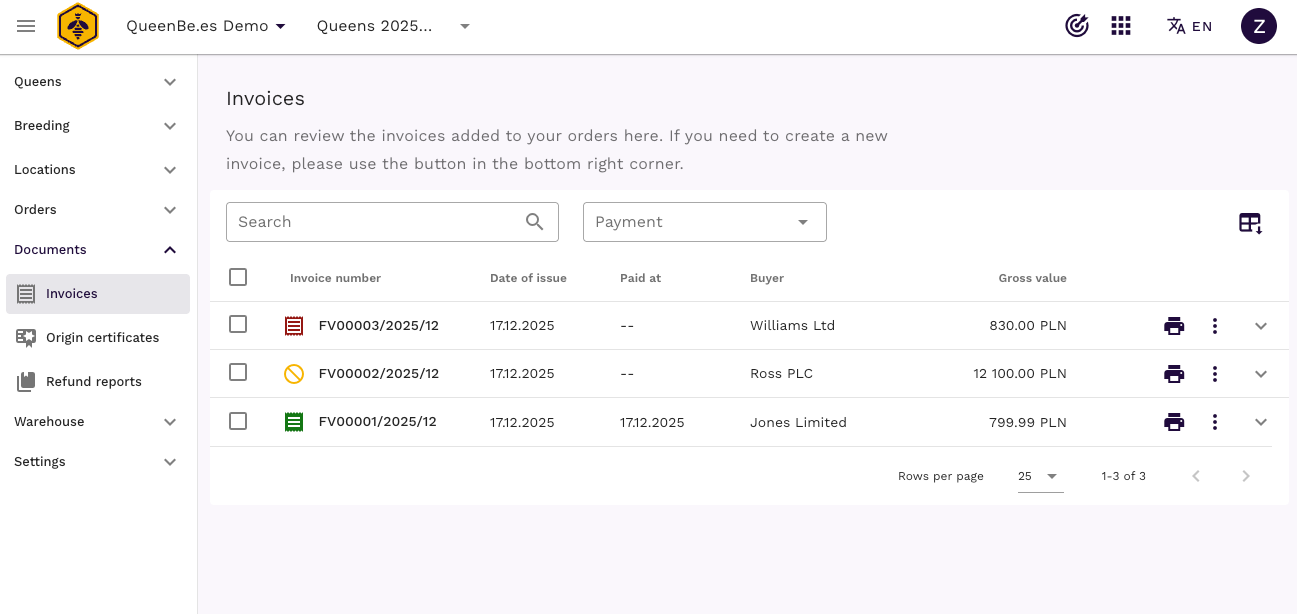Screen dimensions: 1297x614
Task: Open the user profile avatar Z
Action: tap(1258, 26)
